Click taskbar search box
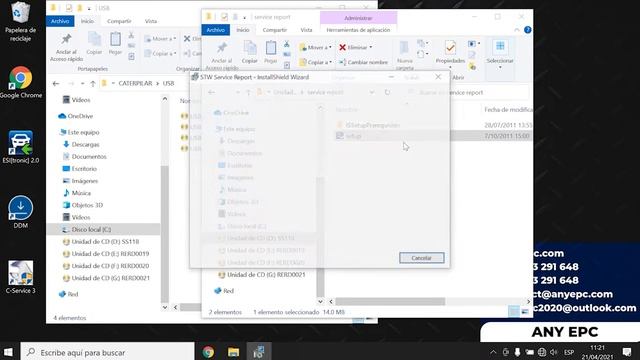Screen dimensions: 640x360 pos(107,352)
